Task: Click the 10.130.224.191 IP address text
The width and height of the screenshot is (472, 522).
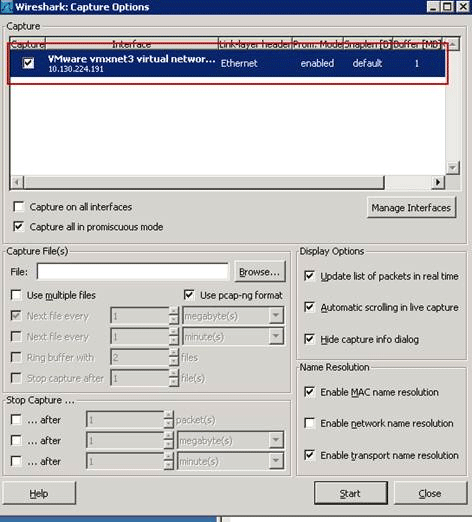Action: (x=76, y=69)
